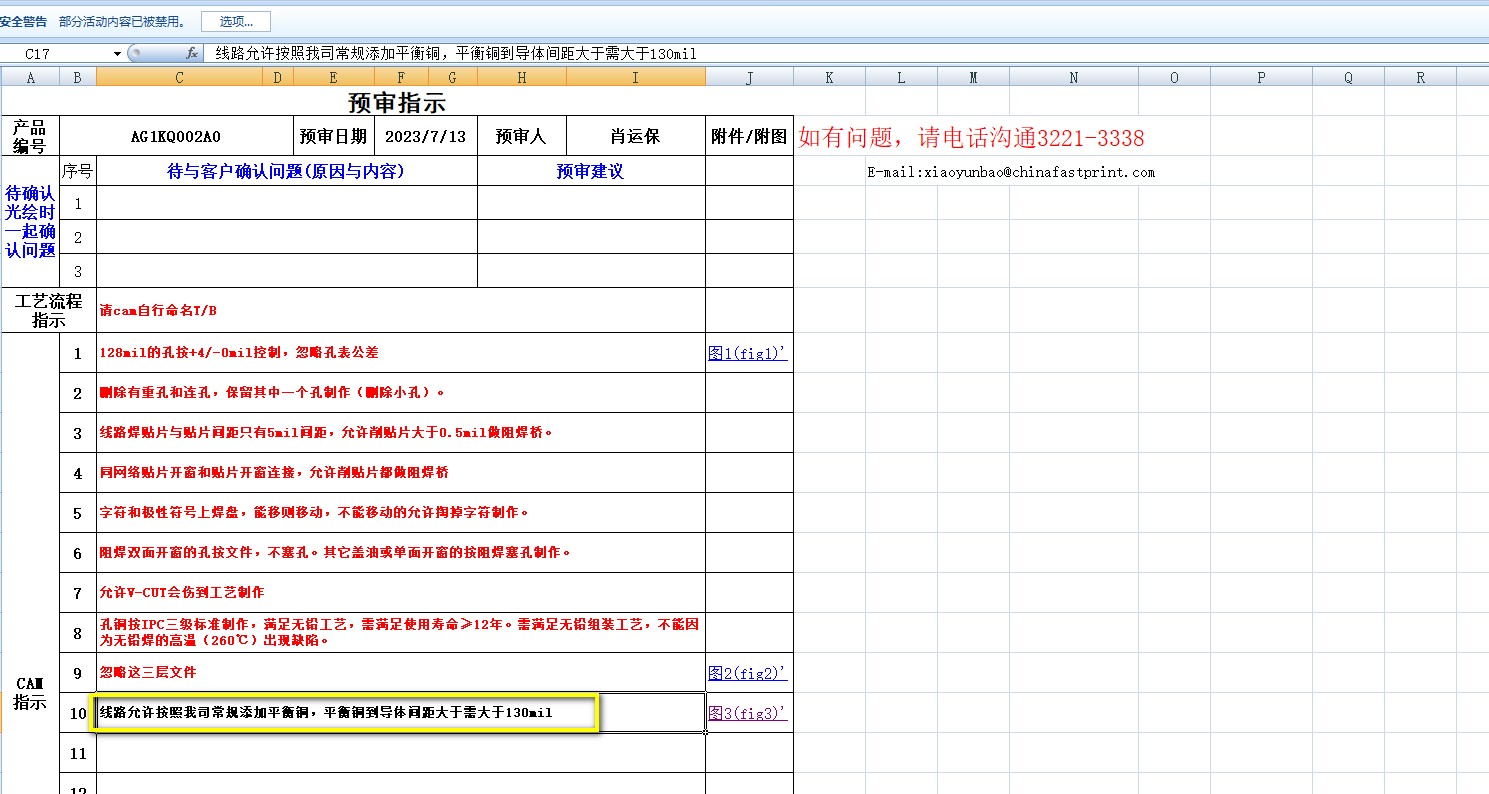Screen dimensions: 1489x794
Task: Select column header K
Action: (x=829, y=77)
